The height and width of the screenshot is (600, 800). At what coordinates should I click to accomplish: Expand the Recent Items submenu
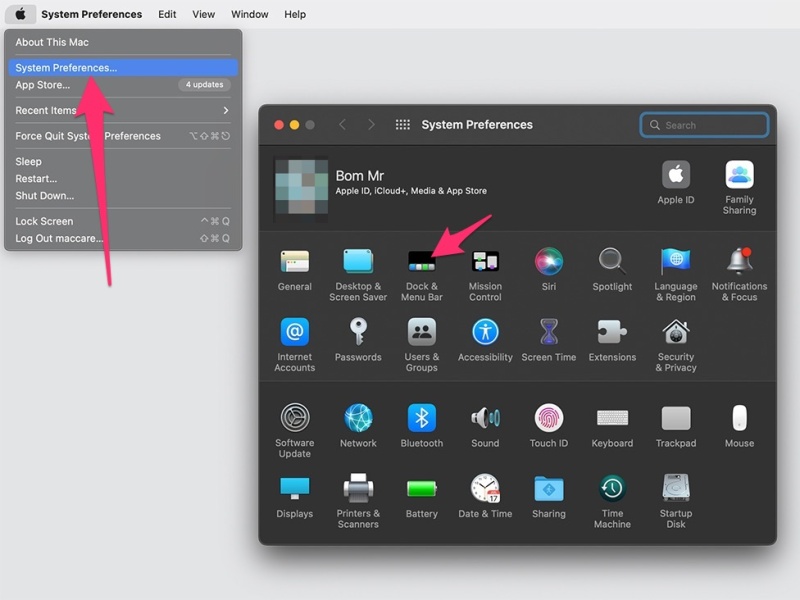[122, 110]
